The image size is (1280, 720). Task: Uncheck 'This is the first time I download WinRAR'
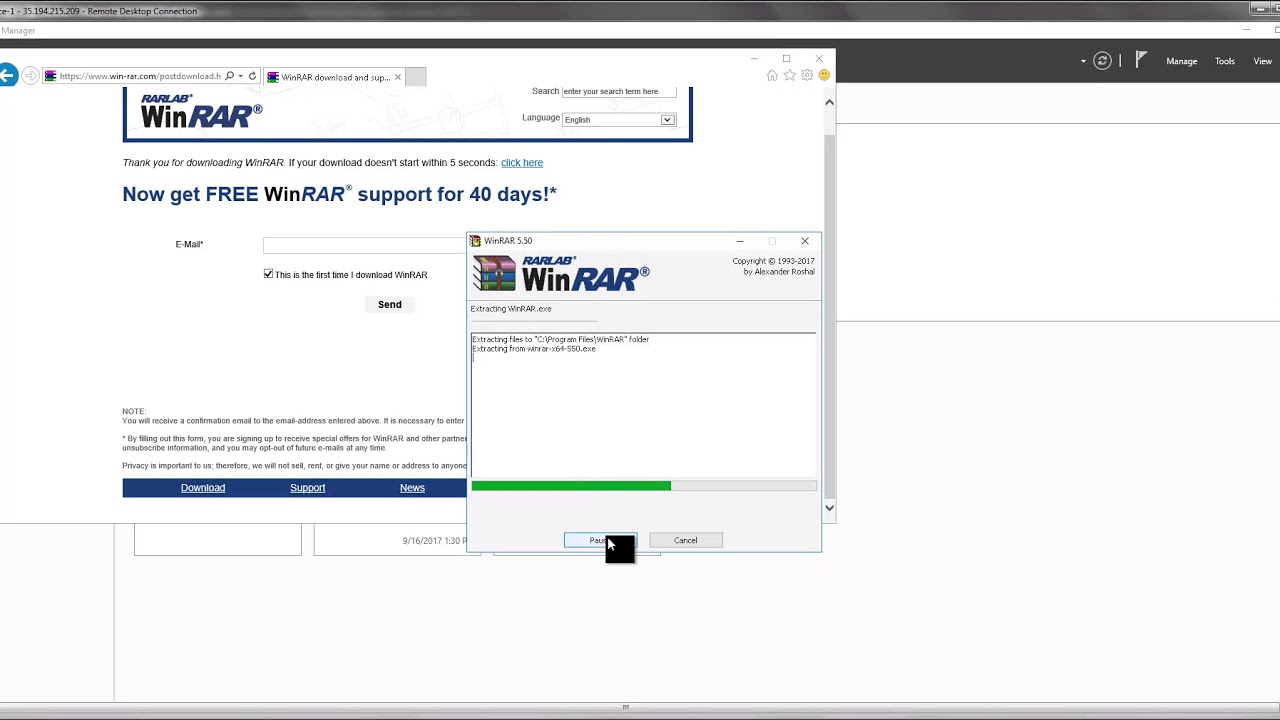pyautogui.click(x=268, y=274)
